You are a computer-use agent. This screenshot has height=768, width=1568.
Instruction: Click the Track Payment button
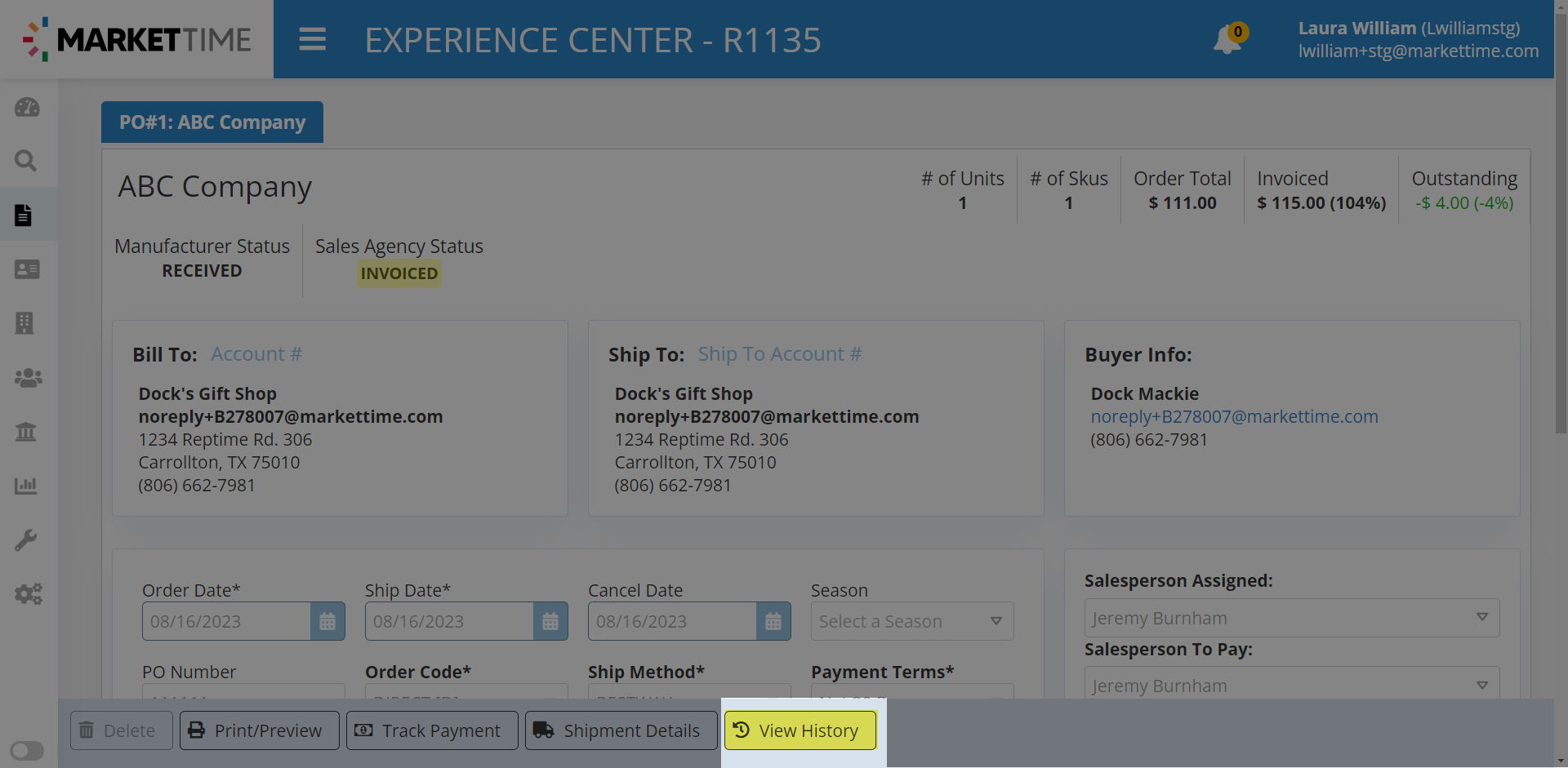point(432,730)
